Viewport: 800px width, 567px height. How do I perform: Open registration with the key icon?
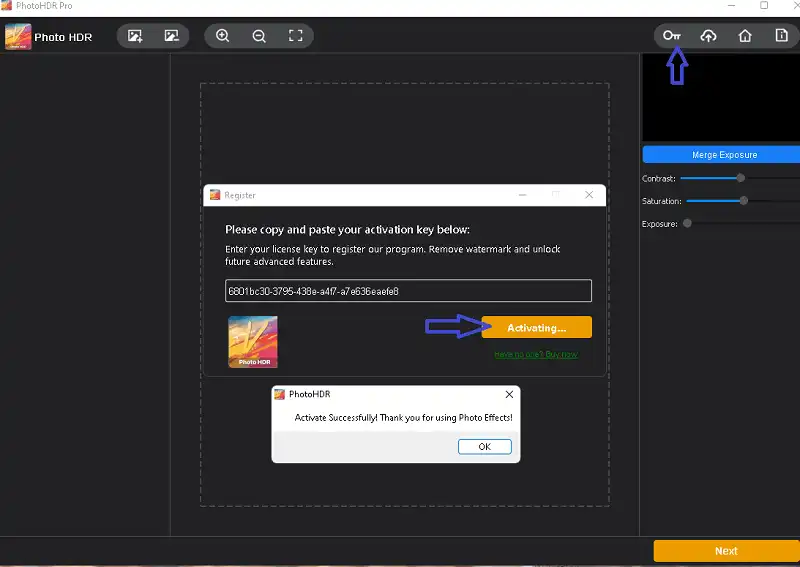[x=672, y=37]
